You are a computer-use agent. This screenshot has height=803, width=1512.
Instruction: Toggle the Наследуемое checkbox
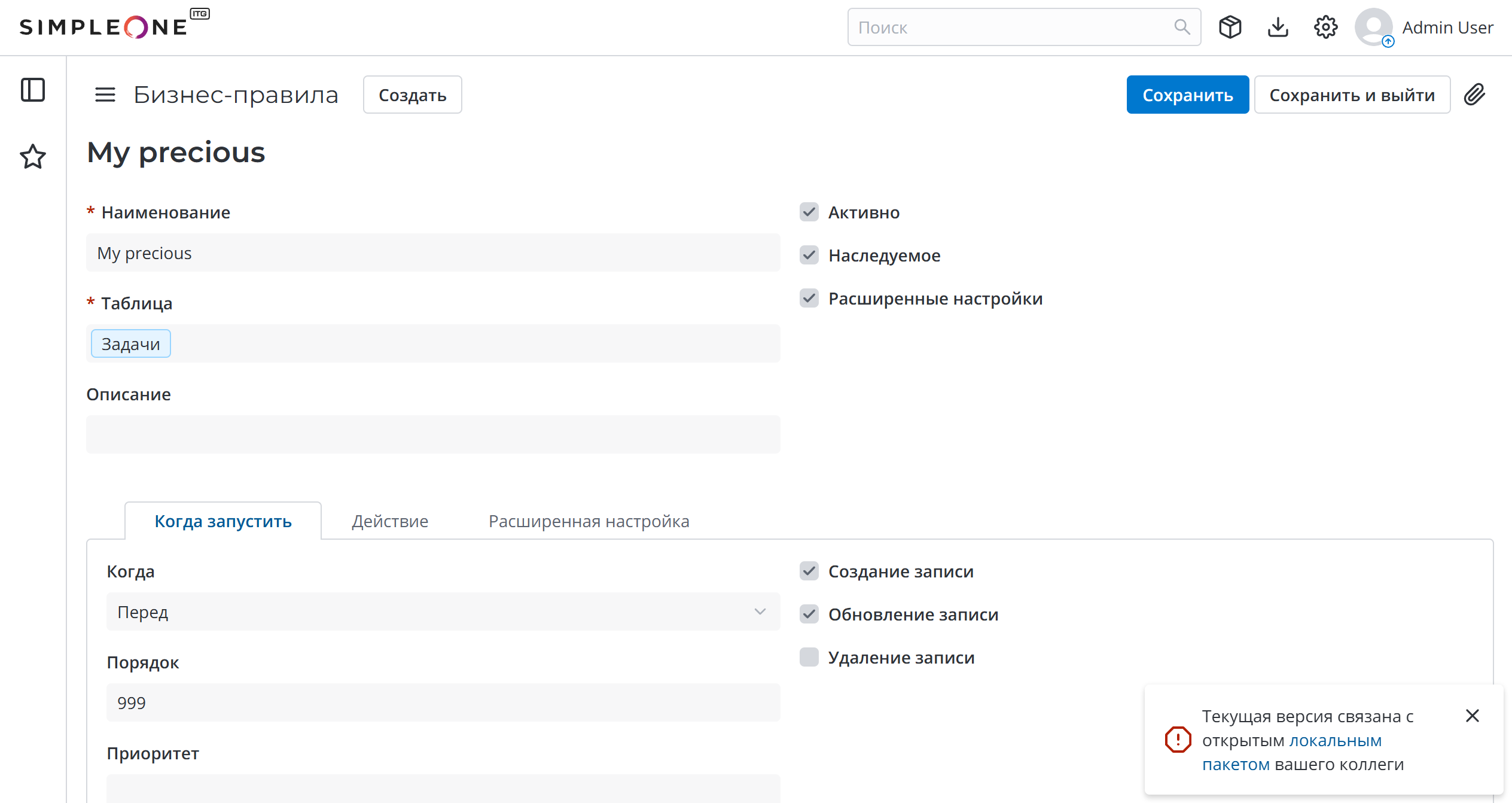tap(809, 255)
